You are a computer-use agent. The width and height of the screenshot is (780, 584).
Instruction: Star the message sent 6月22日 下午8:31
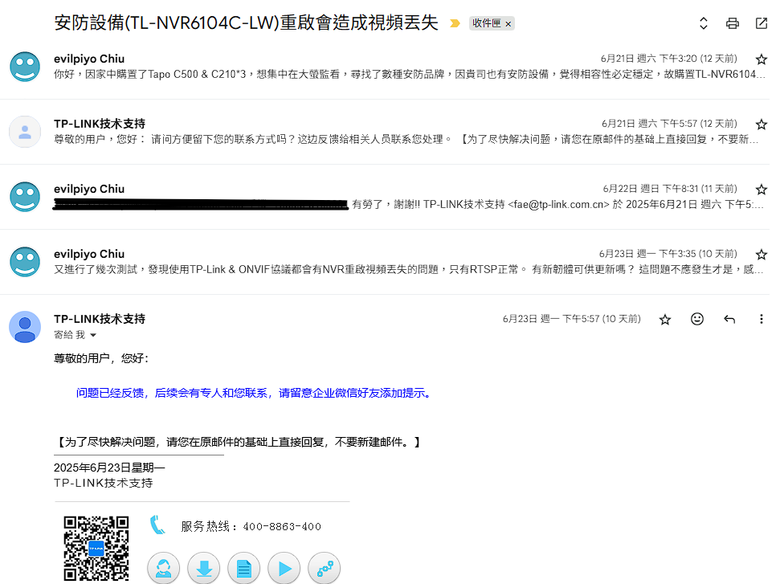pyautogui.click(x=761, y=190)
